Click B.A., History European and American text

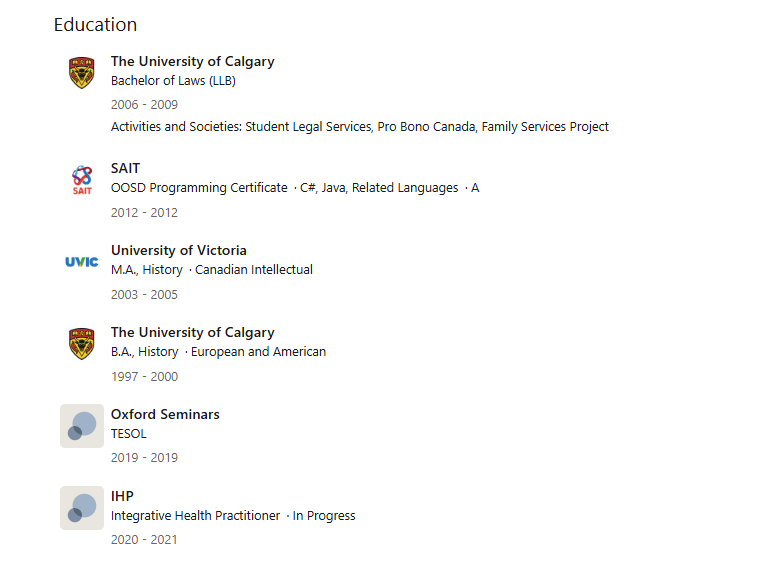(218, 352)
